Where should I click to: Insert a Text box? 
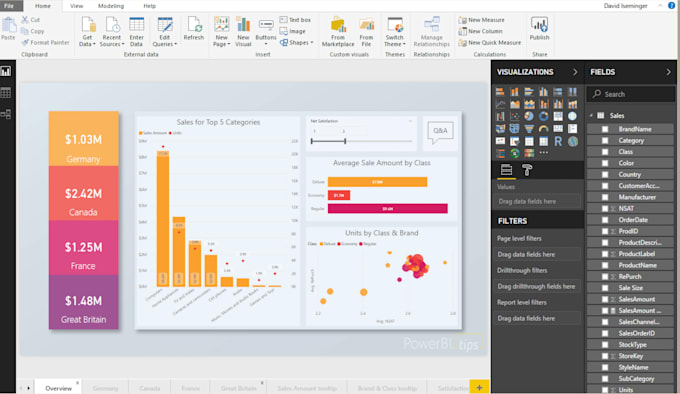(x=295, y=20)
